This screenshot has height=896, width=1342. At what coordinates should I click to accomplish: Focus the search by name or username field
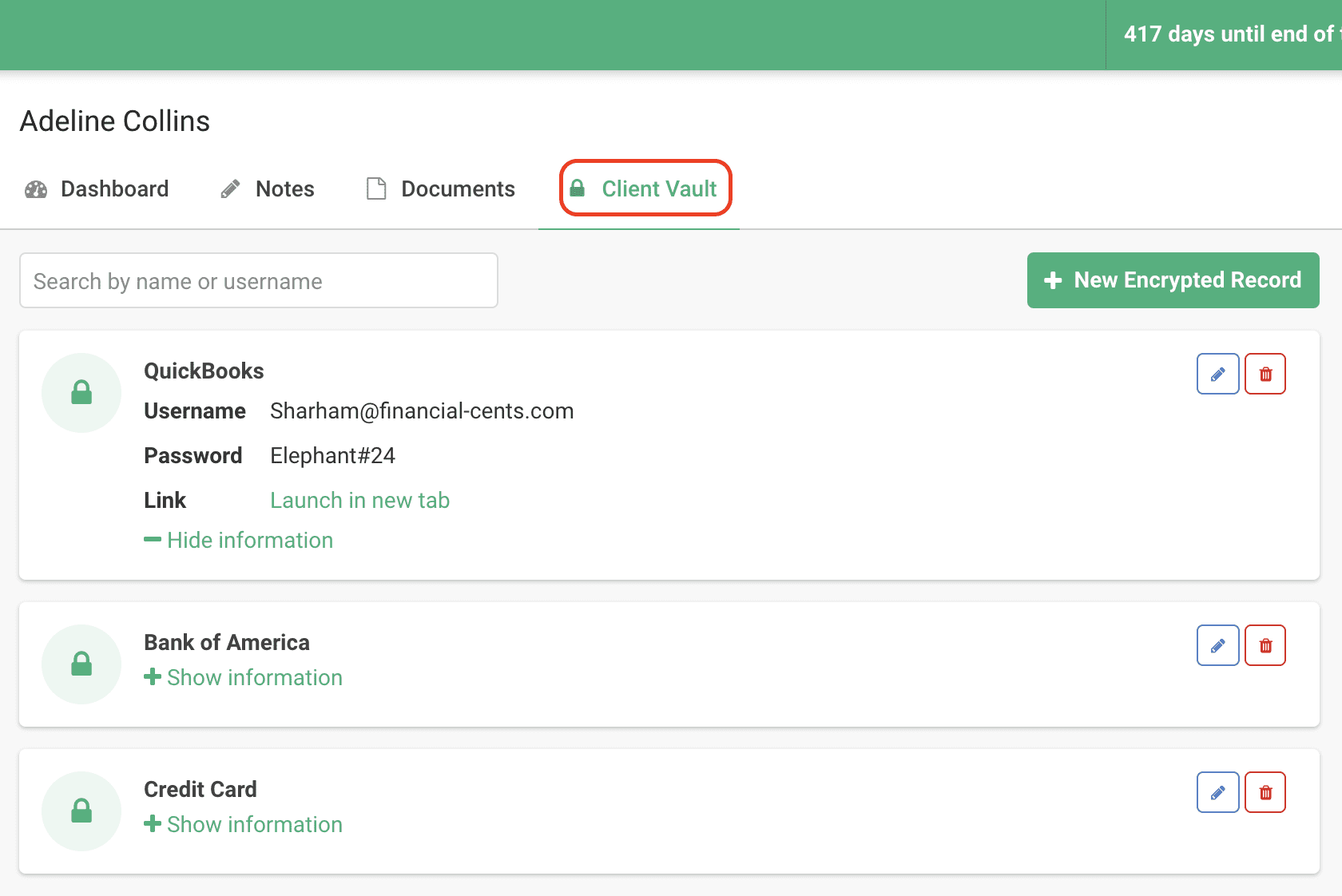(258, 281)
